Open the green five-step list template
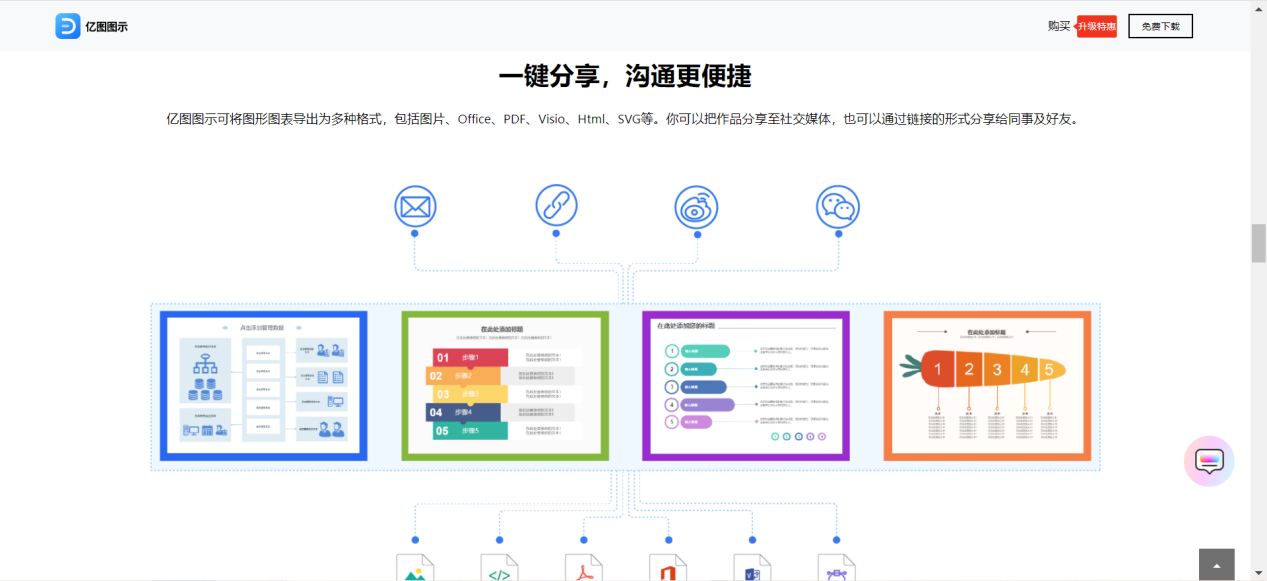Viewport: 1267px width, 581px height. pyautogui.click(x=504, y=386)
